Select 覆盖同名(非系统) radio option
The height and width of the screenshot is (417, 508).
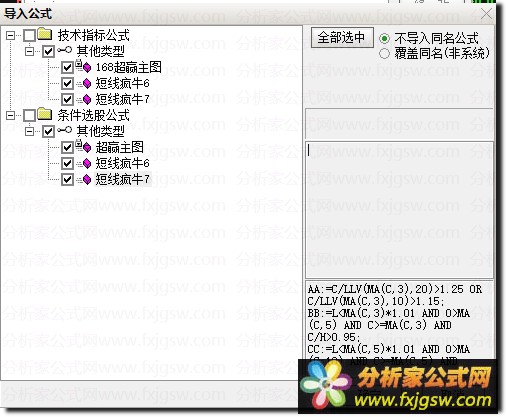pyautogui.click(x=384, y=53)
